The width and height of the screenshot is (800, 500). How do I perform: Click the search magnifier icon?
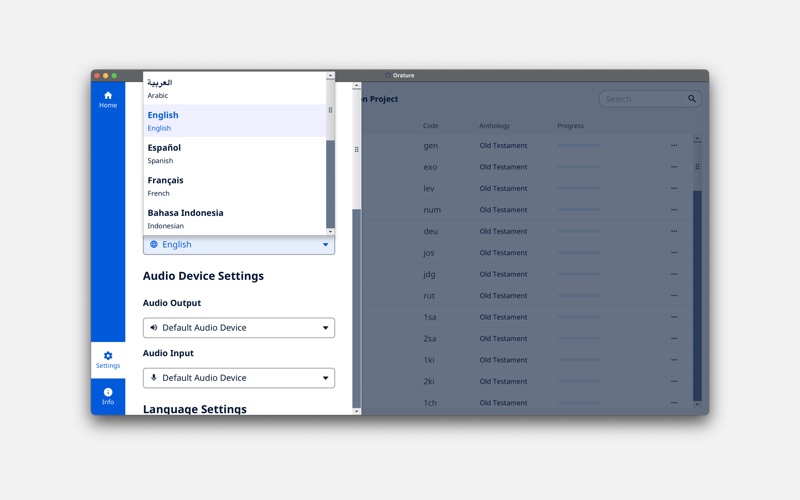click(x=691, y=98)
